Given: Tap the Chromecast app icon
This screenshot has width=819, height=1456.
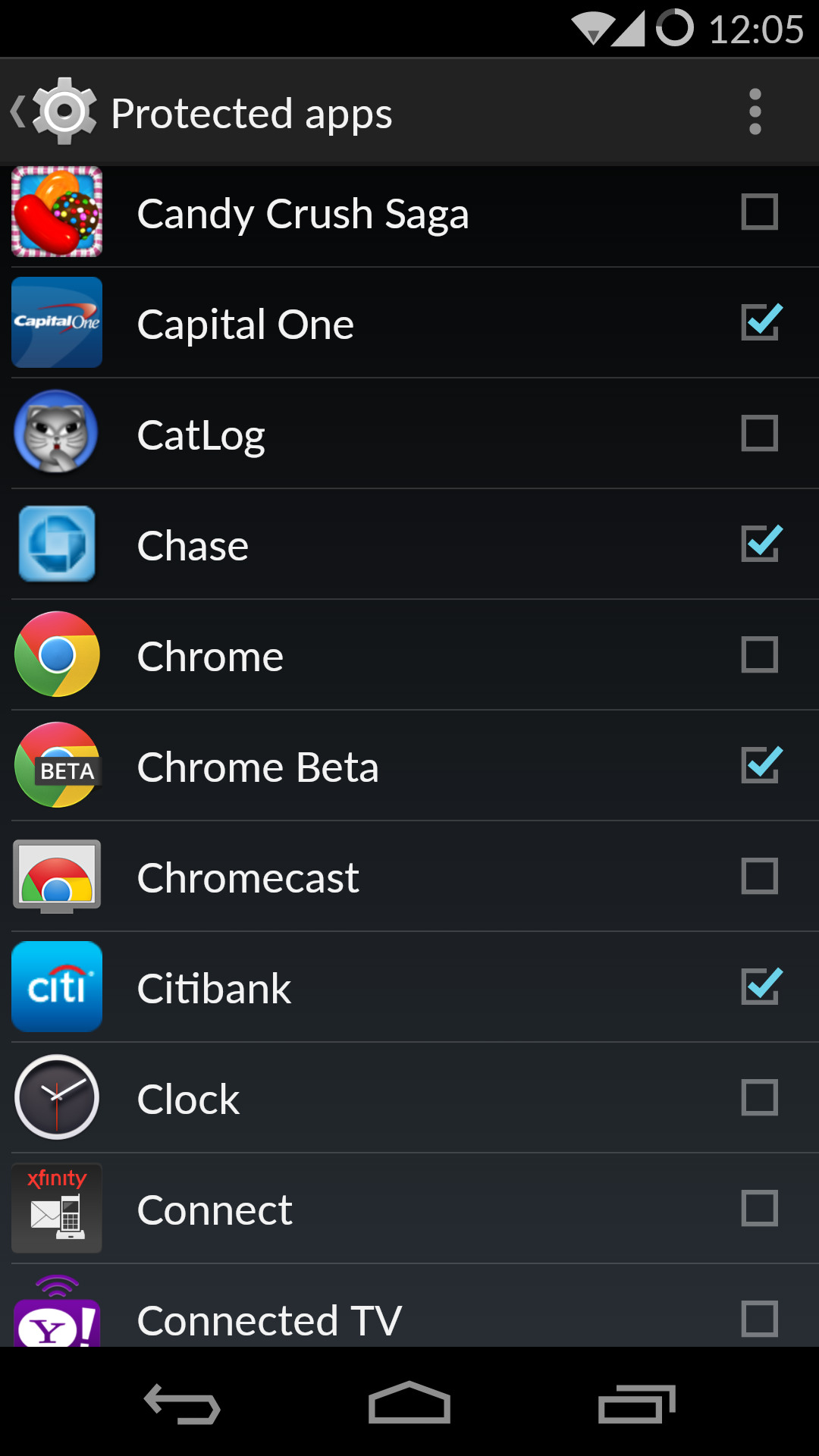Looking at the screenshot, I should pyautogui.click(x=57, y=876).
